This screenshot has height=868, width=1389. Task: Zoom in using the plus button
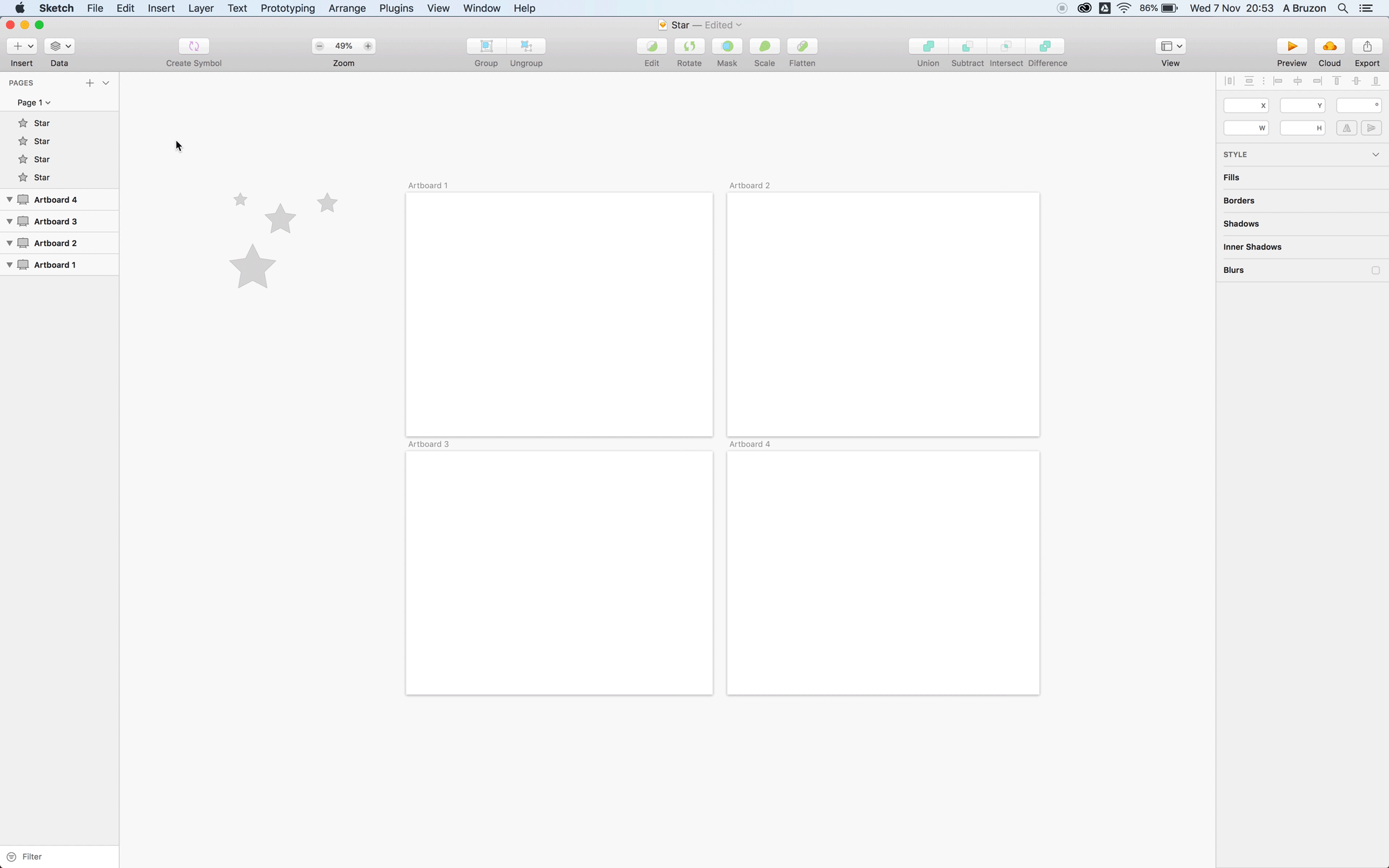(367, 46)
